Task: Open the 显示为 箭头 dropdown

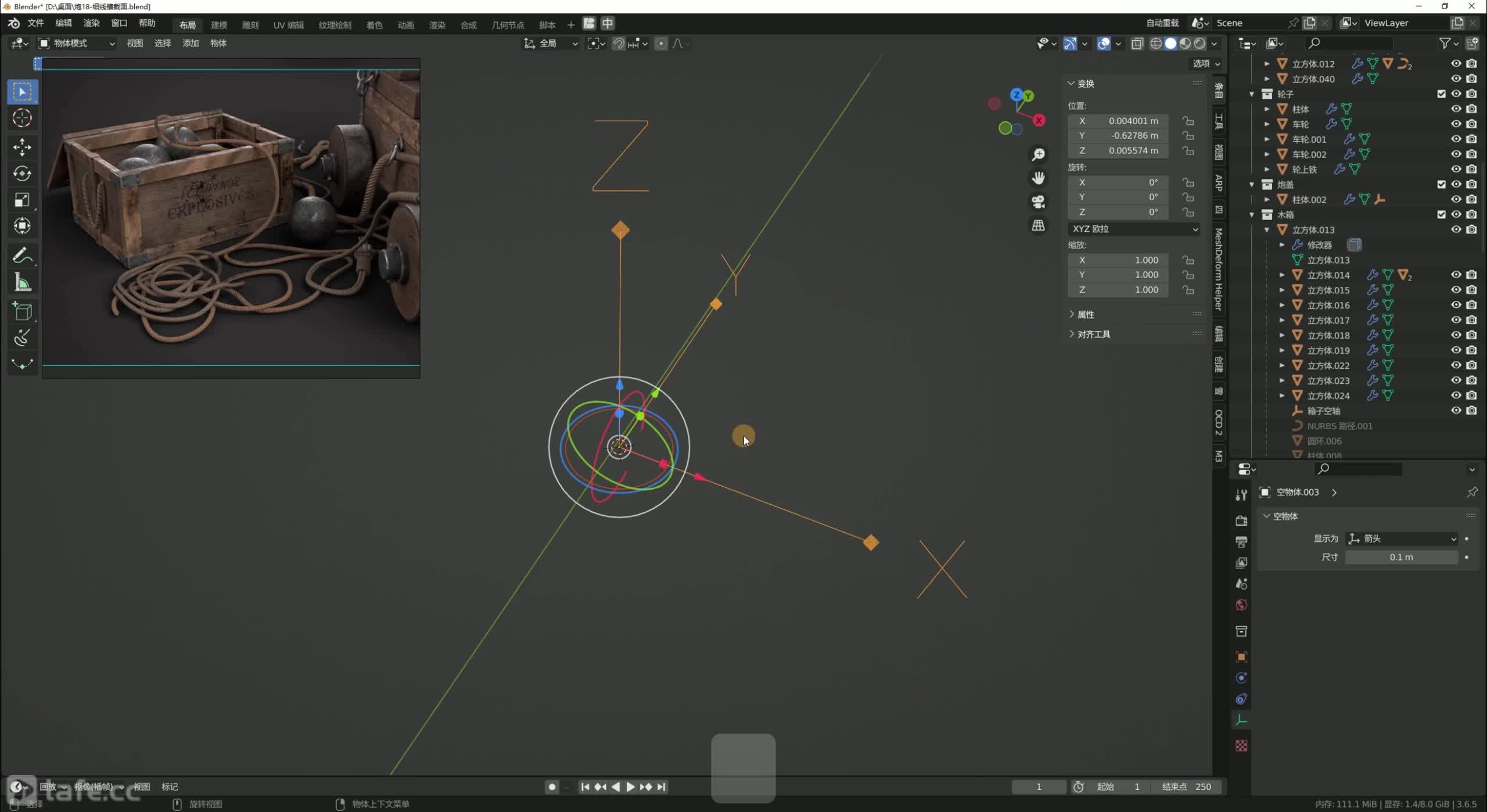Action: 1402,539
